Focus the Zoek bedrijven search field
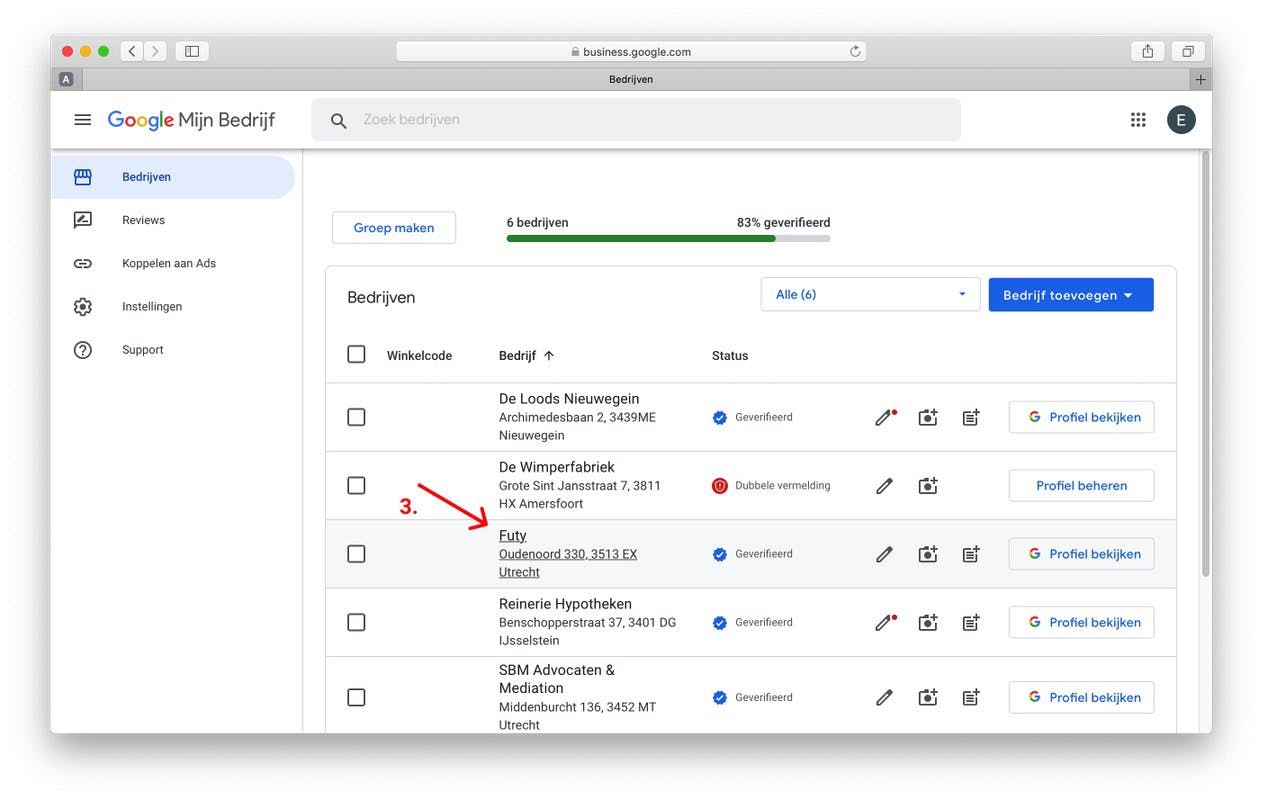The height and width of the screenshot is (800, 1263). (636, 120)
